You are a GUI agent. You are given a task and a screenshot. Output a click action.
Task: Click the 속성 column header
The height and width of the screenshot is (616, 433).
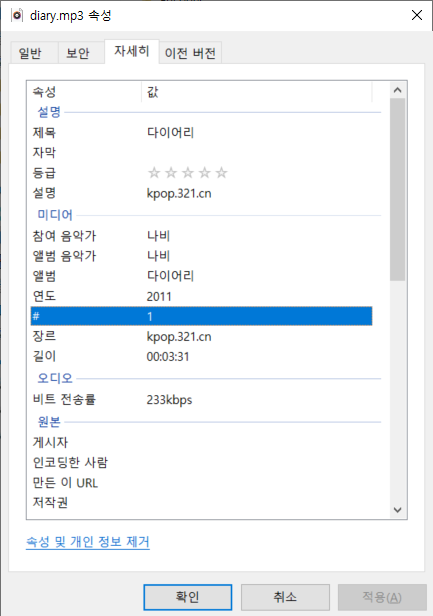(86, 92)
